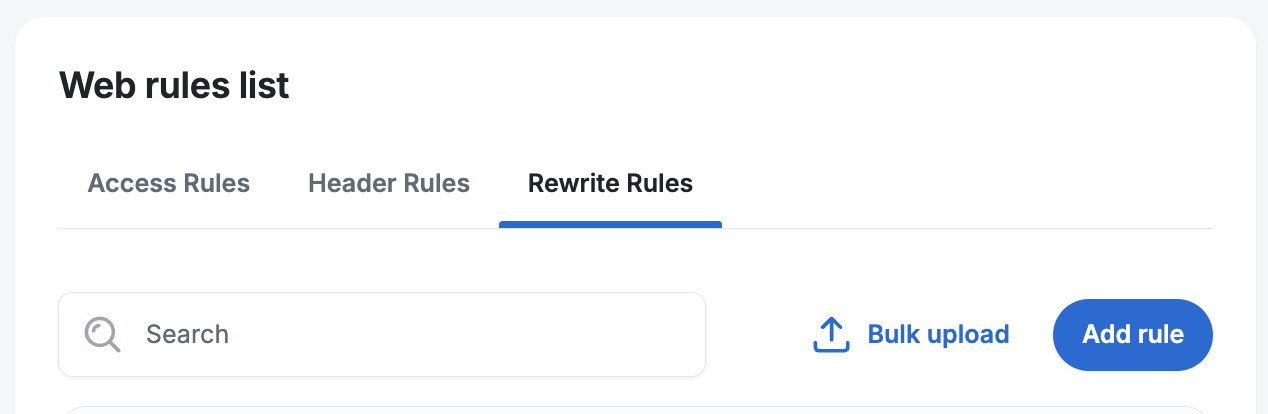Select the upload icon left of Bulk upload
1268x414 pixels.
tap(830, 335)
